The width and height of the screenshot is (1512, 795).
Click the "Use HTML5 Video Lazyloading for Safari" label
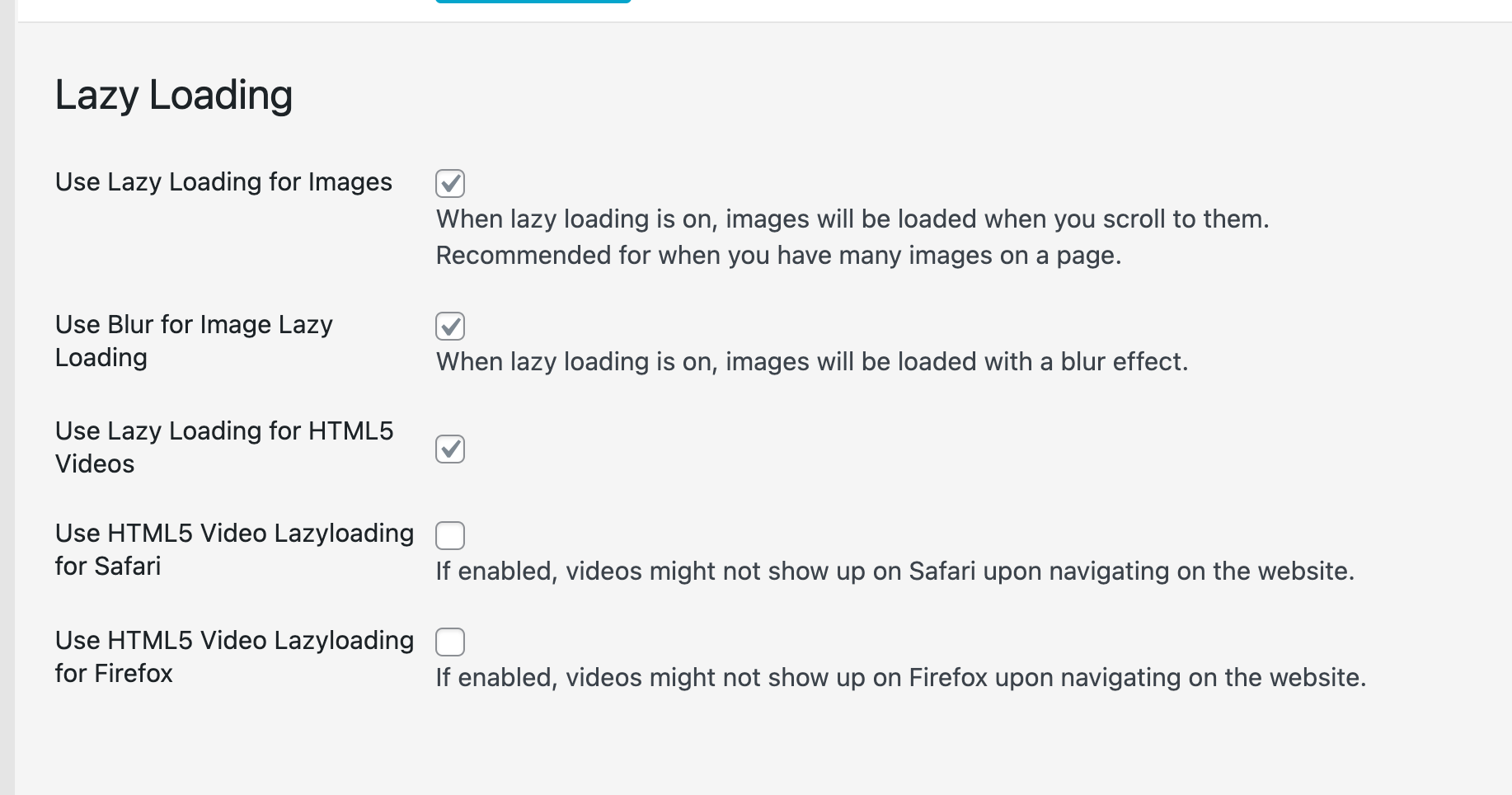pyautogui.click(x=234, y=549)
